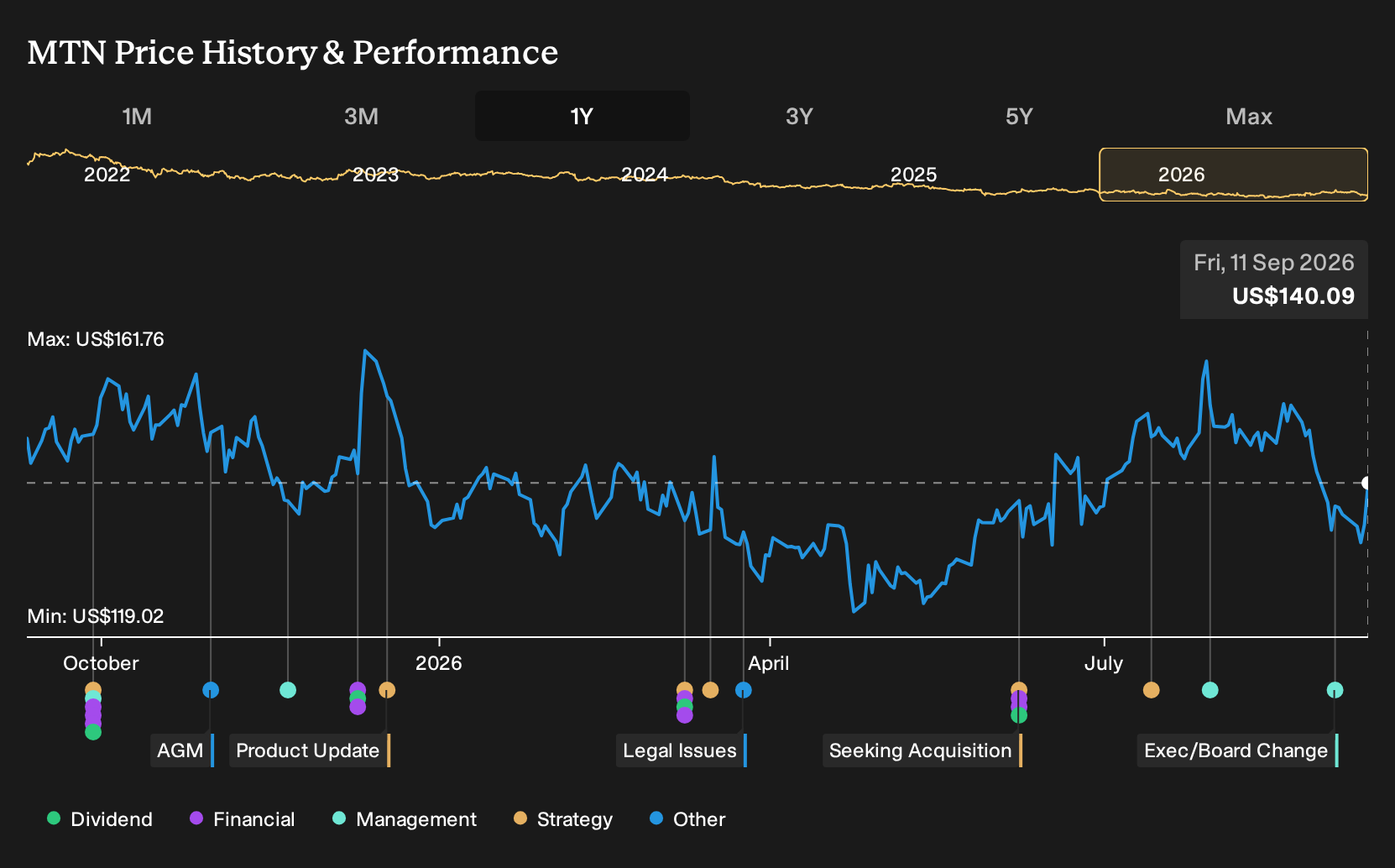Select the 1M time range tab
The height and width of the screenshot is (868, 1395).
point(137,116)
